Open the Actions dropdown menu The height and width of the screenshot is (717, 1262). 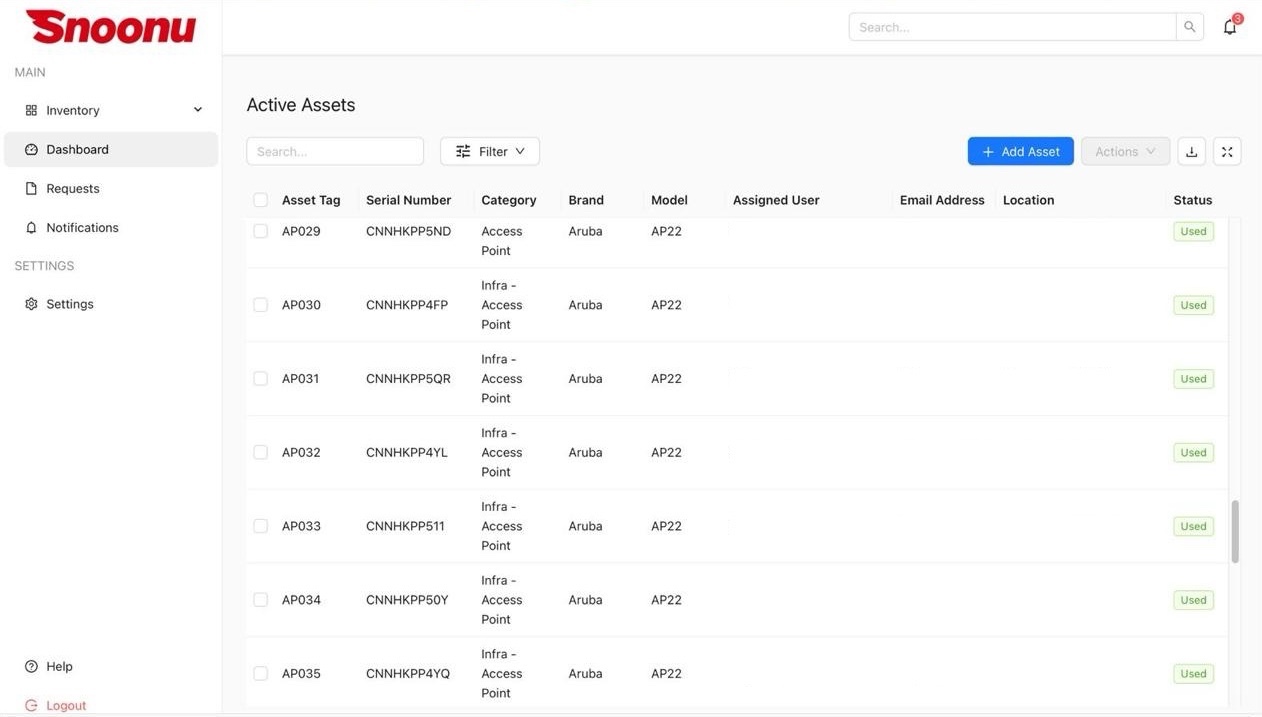[x=1125, y=152]
